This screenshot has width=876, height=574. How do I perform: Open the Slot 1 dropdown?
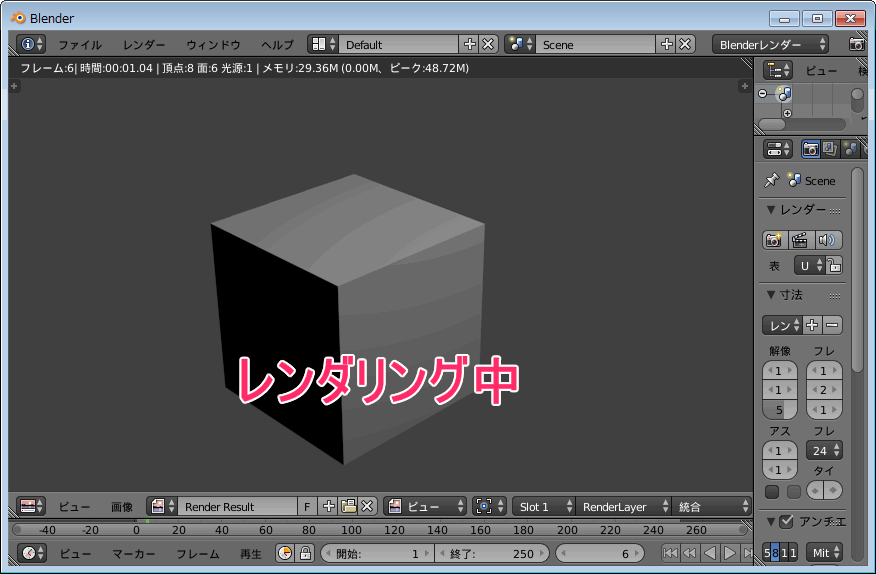point(543,506)
